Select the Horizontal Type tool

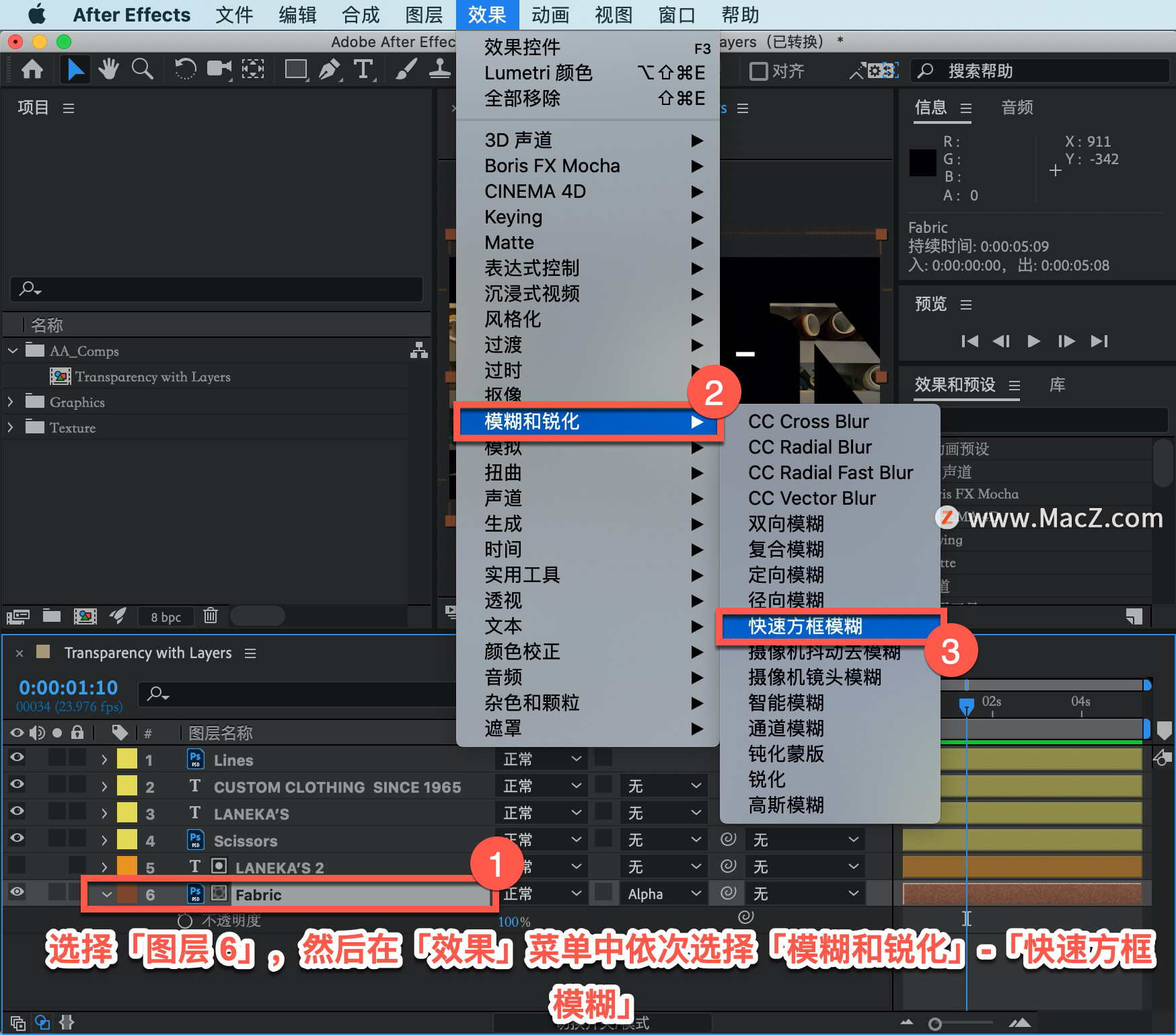click(x=363, y=69)
